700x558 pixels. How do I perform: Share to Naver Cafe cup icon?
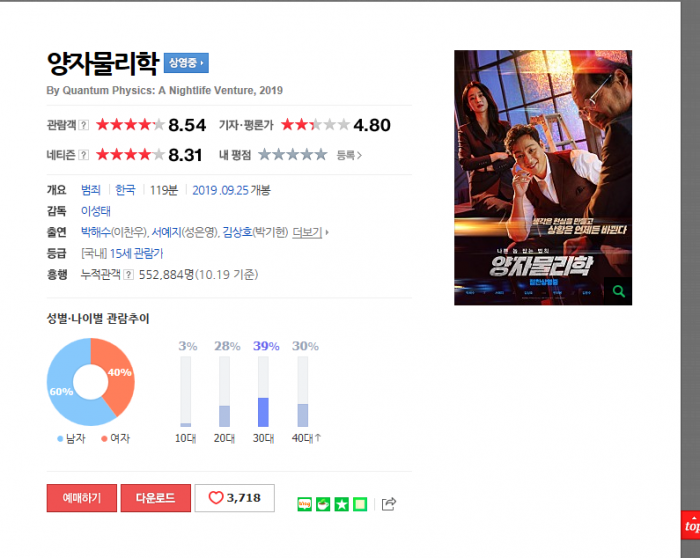coord(323,504)
